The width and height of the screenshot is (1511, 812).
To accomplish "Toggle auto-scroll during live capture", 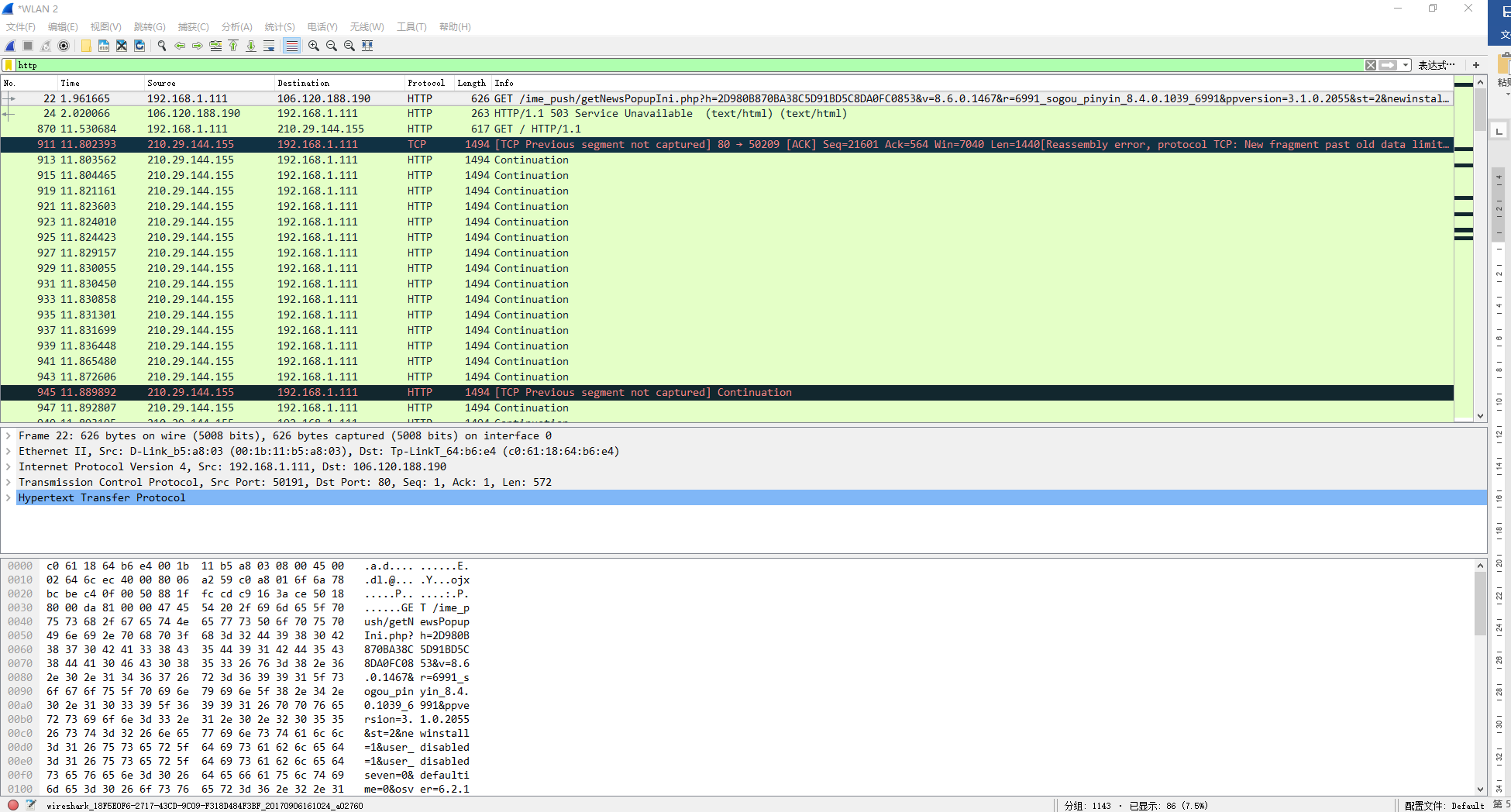I will [x=270, y=46].
